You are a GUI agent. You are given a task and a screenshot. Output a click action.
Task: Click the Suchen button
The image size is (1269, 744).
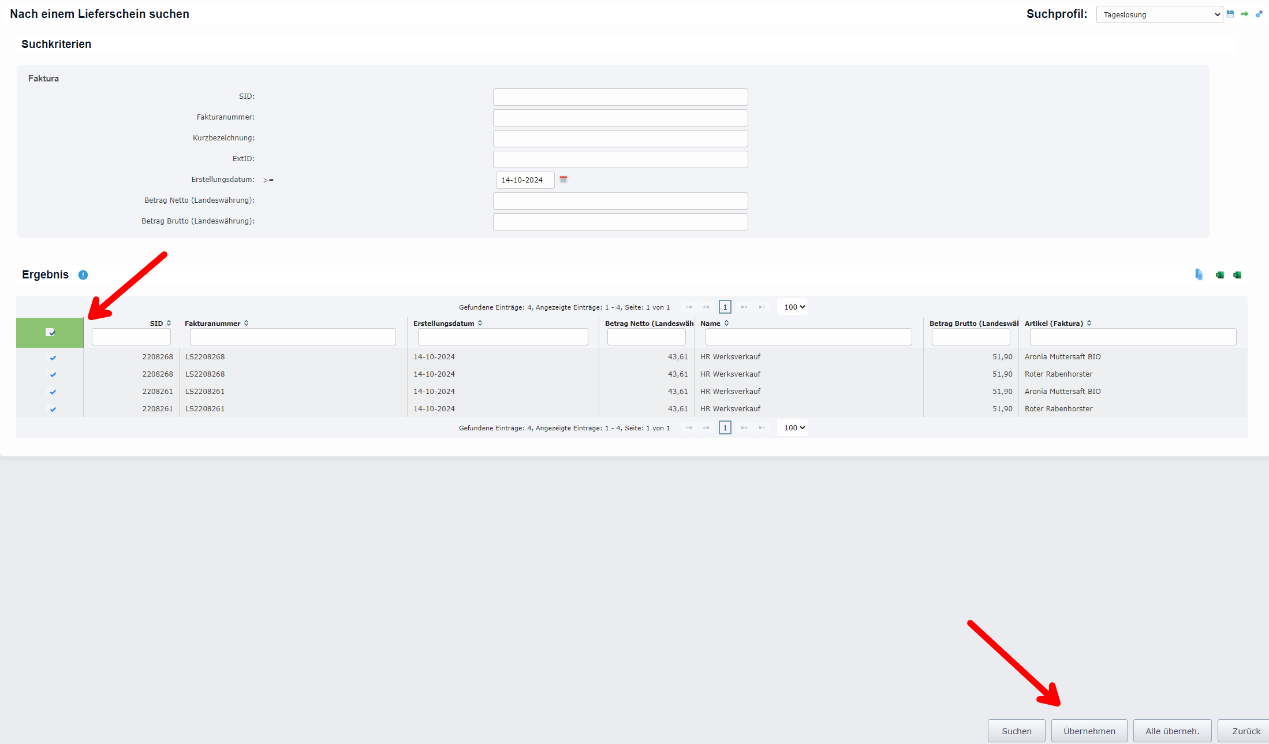coord(1016,731)
